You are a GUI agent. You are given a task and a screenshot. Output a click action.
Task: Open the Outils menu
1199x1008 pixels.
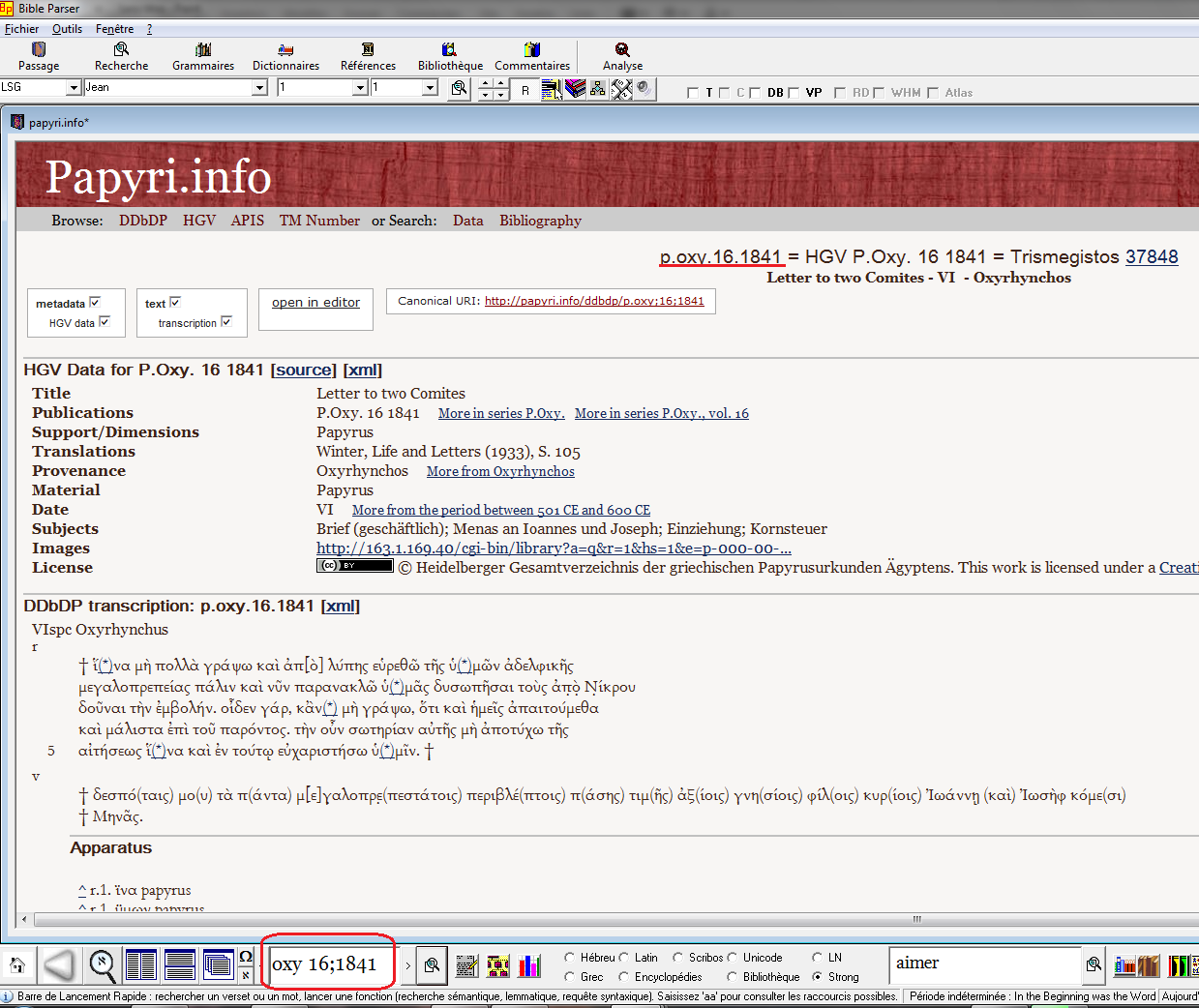coord(67,29)
